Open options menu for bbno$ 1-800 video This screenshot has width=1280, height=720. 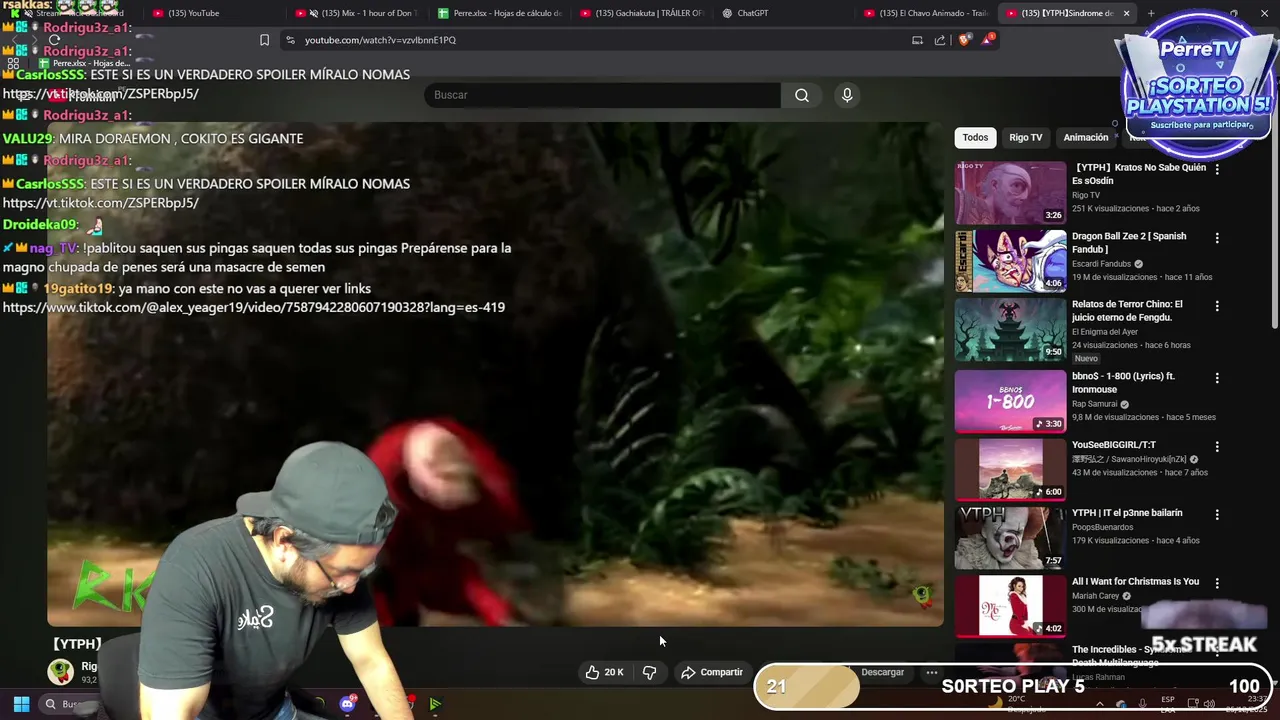tap(1217, 378)
